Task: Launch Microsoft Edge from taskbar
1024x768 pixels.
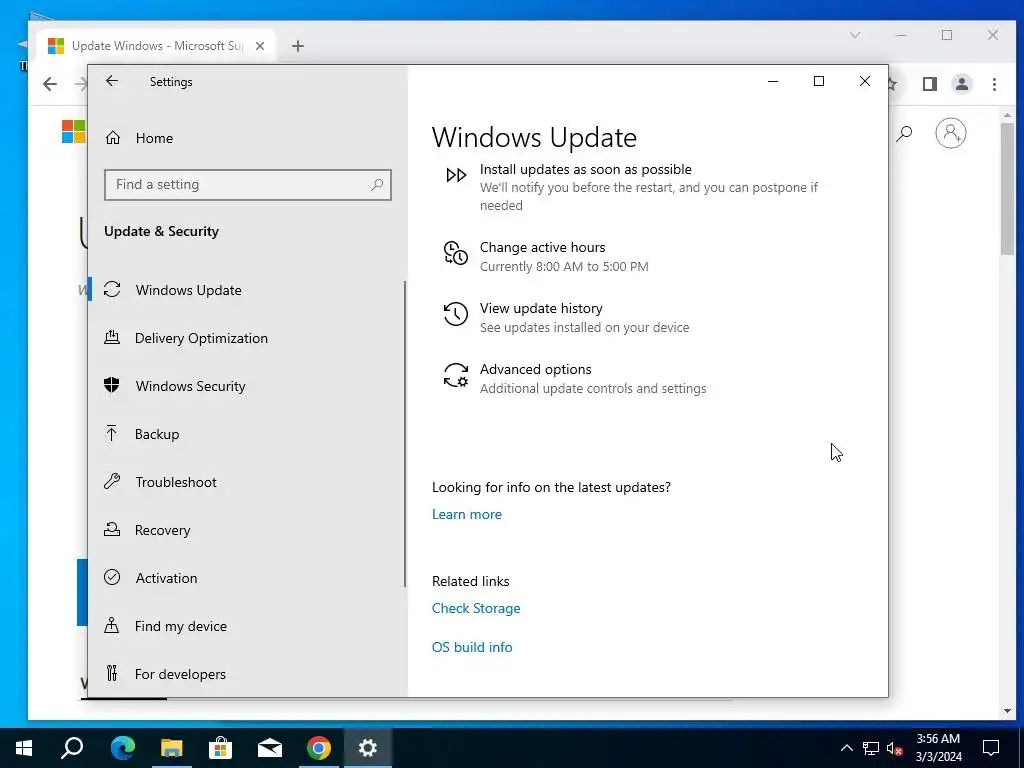Action: [x=122, y=748]
